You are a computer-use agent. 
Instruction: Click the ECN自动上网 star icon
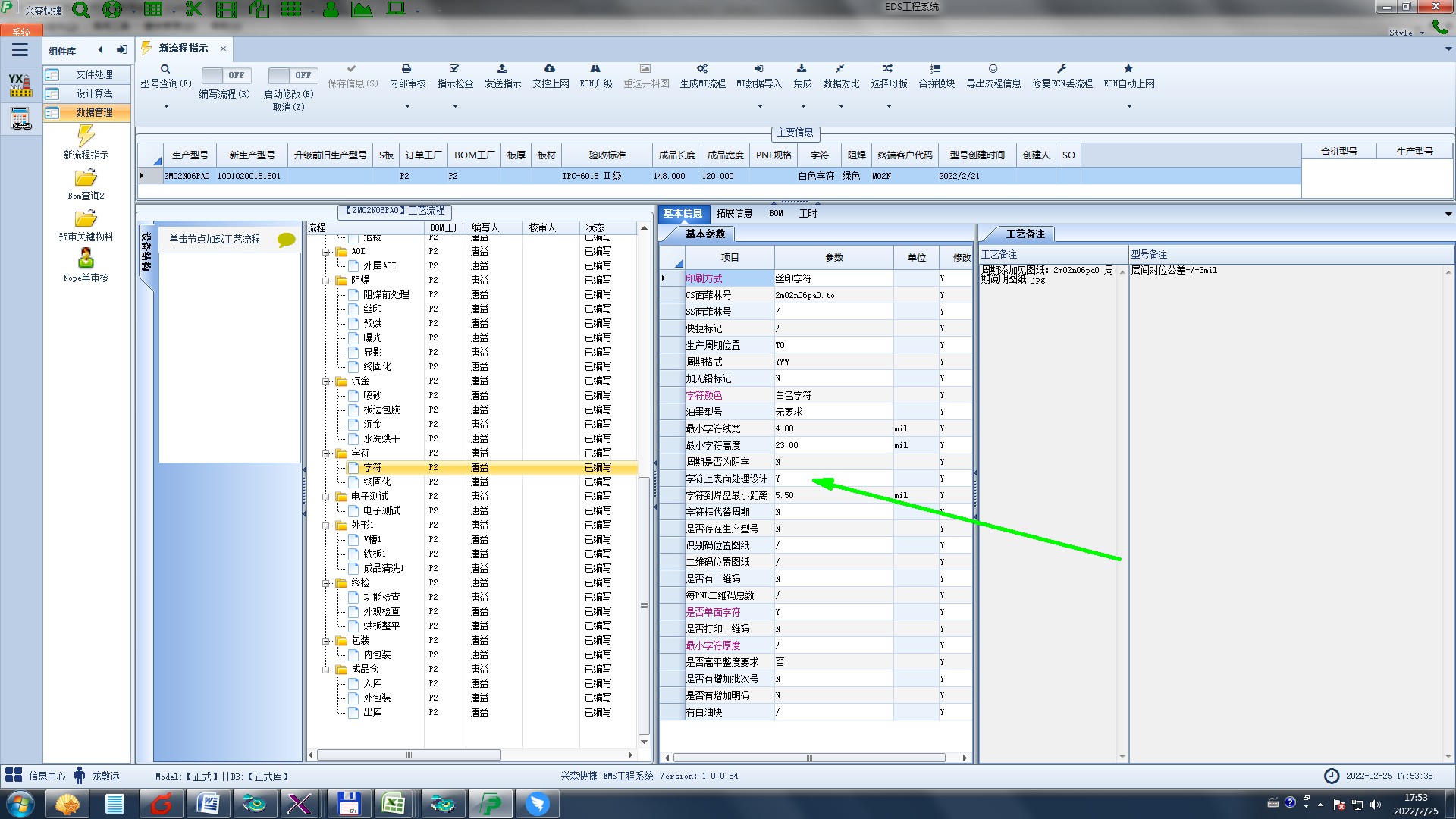point(1128,69)
